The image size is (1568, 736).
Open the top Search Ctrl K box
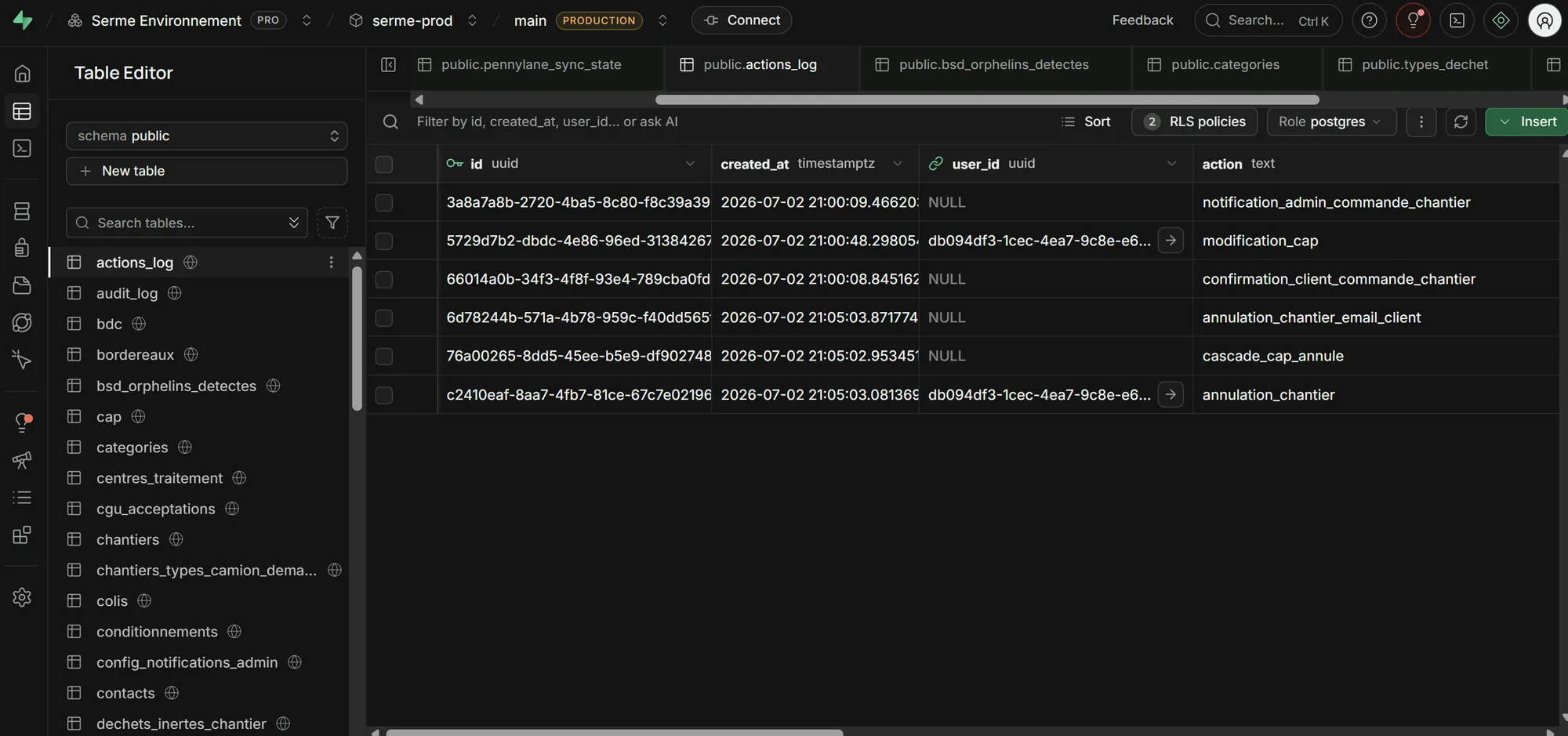click(1268, 20)
